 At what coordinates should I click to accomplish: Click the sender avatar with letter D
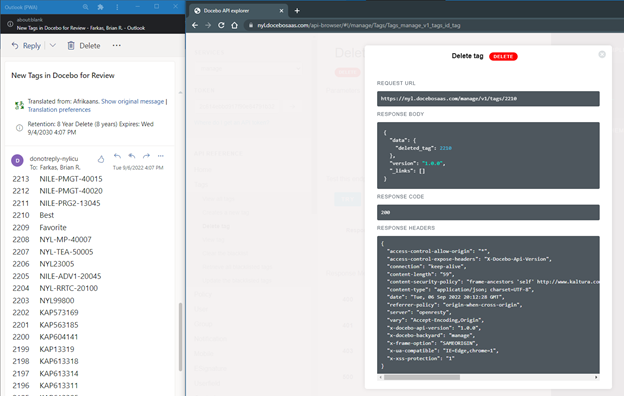(17, 160)
